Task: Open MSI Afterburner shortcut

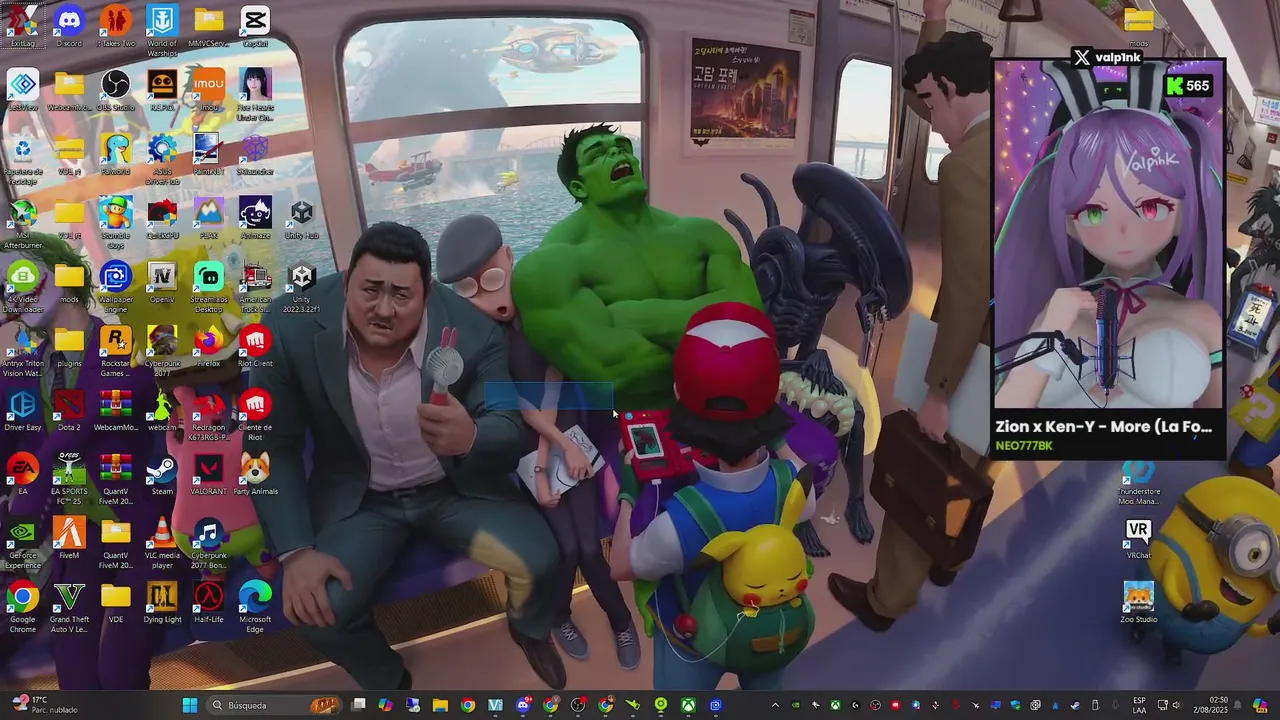Action: point(22,223)
